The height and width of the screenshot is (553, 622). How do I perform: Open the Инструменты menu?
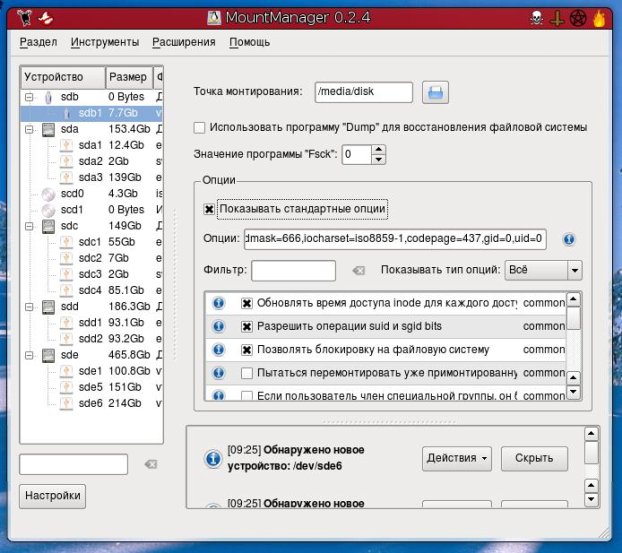point(105,42)
